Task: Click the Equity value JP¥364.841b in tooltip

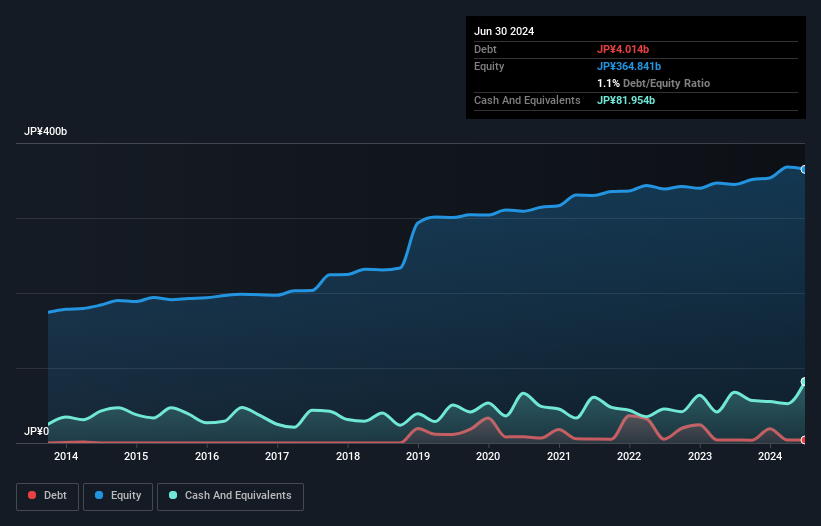Action: pos(631,66)
